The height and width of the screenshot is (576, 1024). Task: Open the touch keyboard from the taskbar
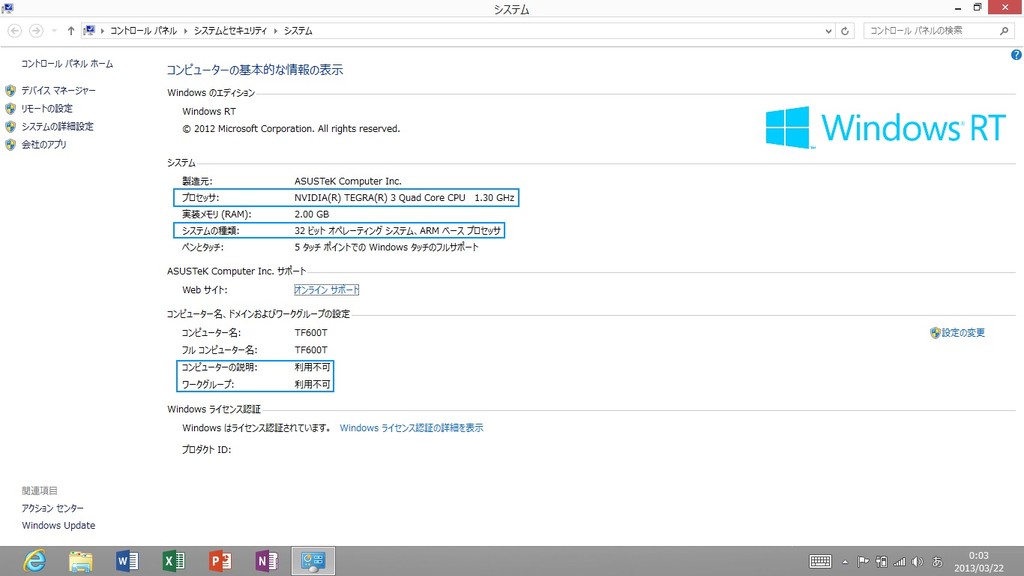[820, 561]
